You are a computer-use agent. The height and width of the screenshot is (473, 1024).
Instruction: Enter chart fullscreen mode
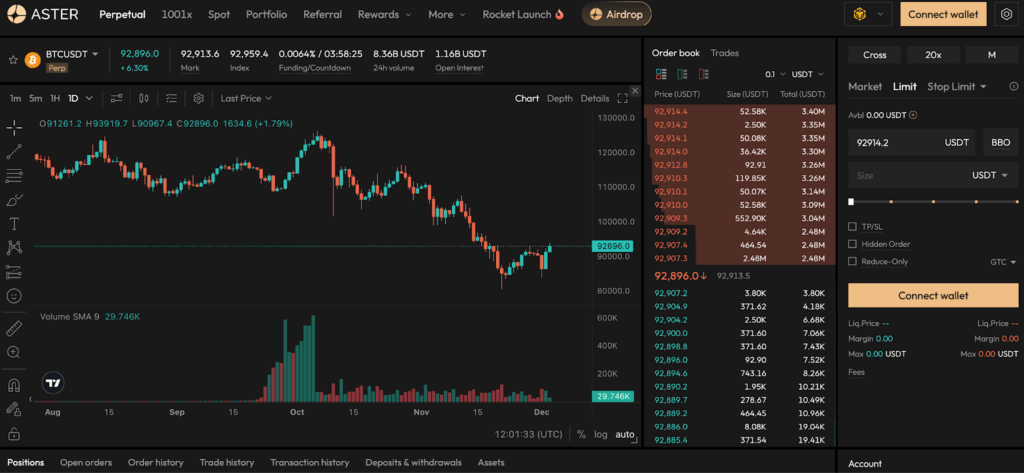click(x=622, y=98)
